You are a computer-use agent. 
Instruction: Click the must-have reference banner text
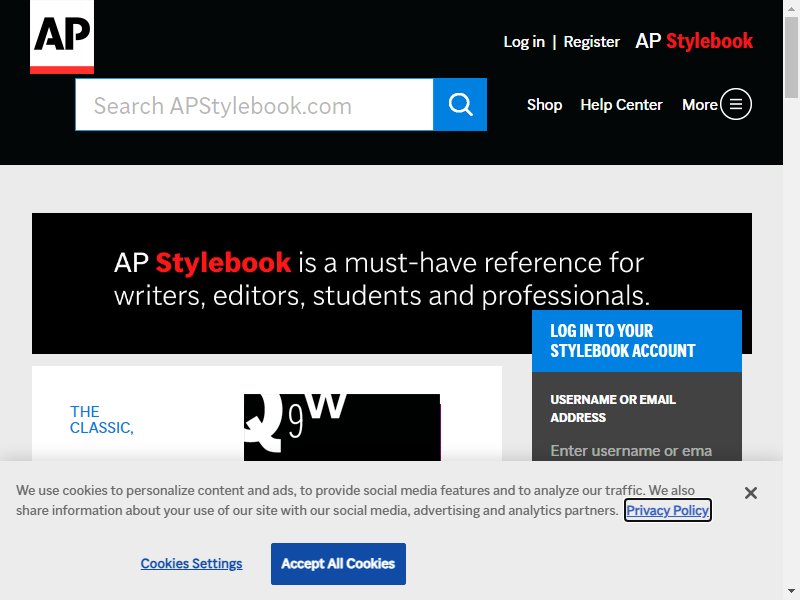[382, 279]
